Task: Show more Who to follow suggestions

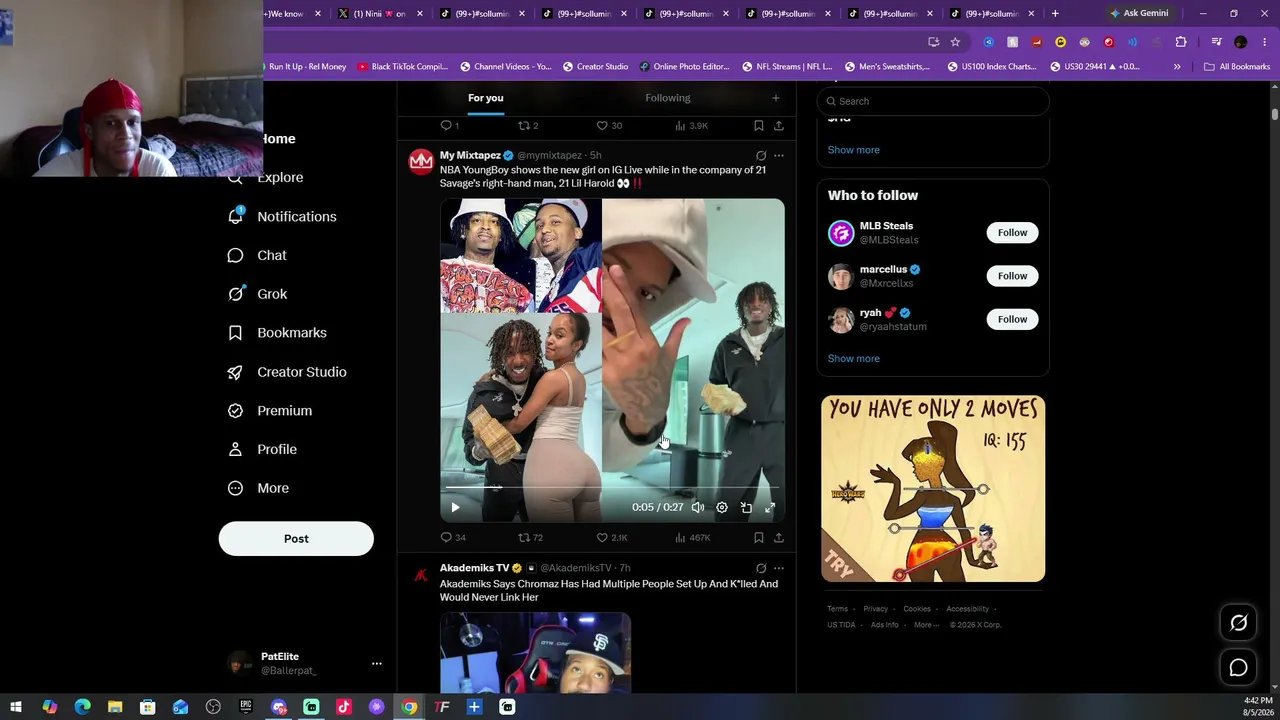Action: 854,358
